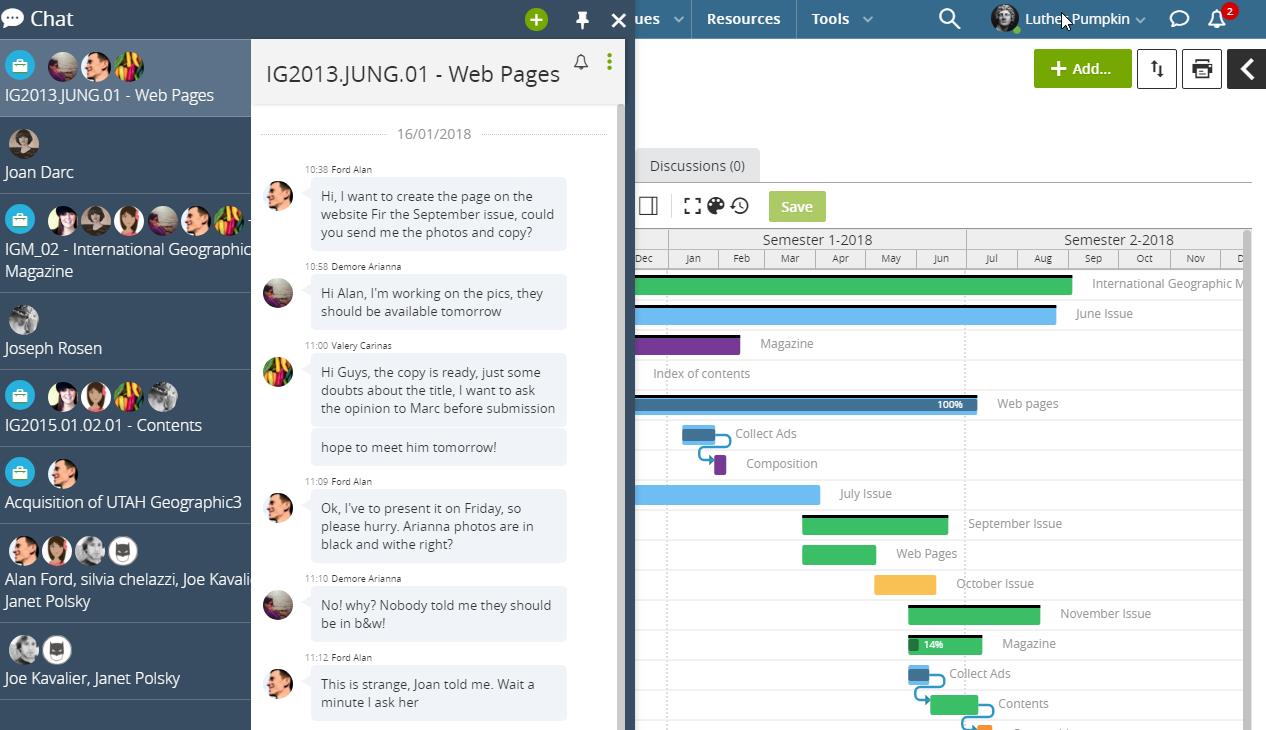Toggle the split-panel view icon near Save
1266x730 pixels.
[x=648, y=206]
